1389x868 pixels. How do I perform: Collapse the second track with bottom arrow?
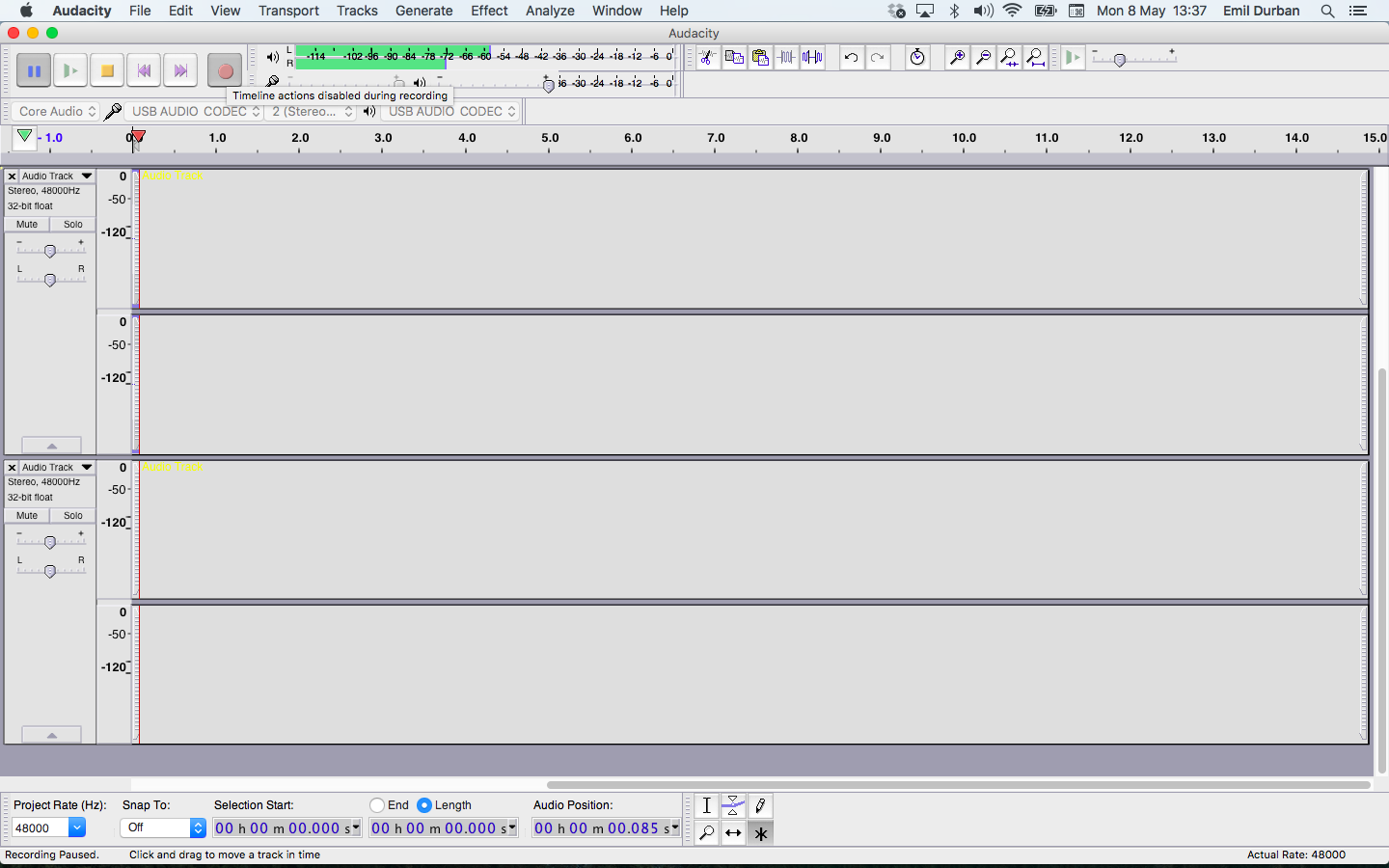51,735
